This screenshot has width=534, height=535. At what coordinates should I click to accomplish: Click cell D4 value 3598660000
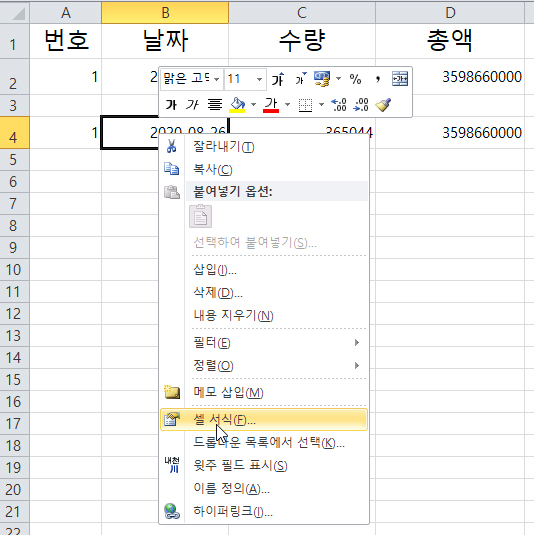pos(450,132)
